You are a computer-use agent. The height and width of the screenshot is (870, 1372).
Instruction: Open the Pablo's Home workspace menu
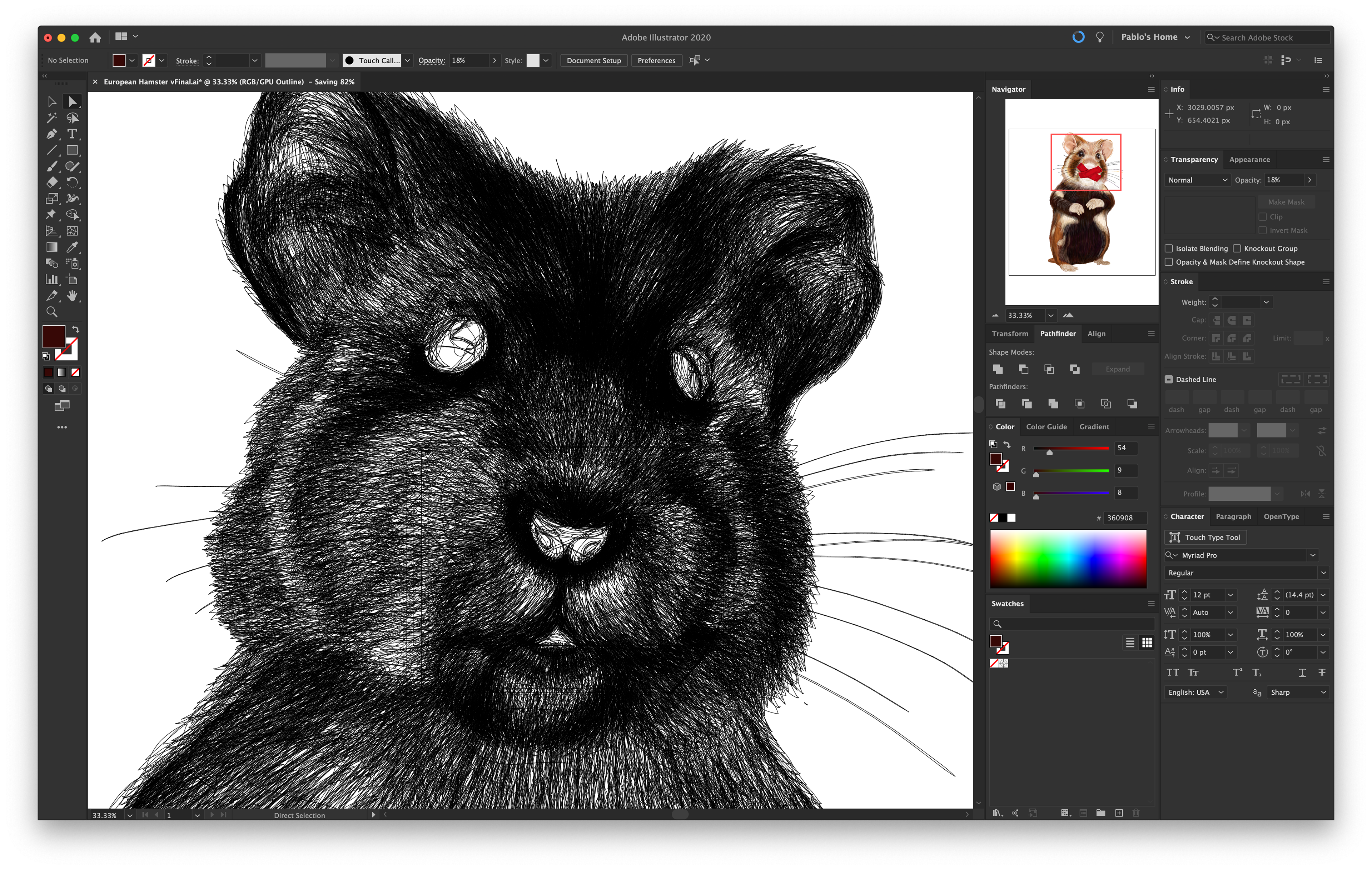coord(1155,37)
